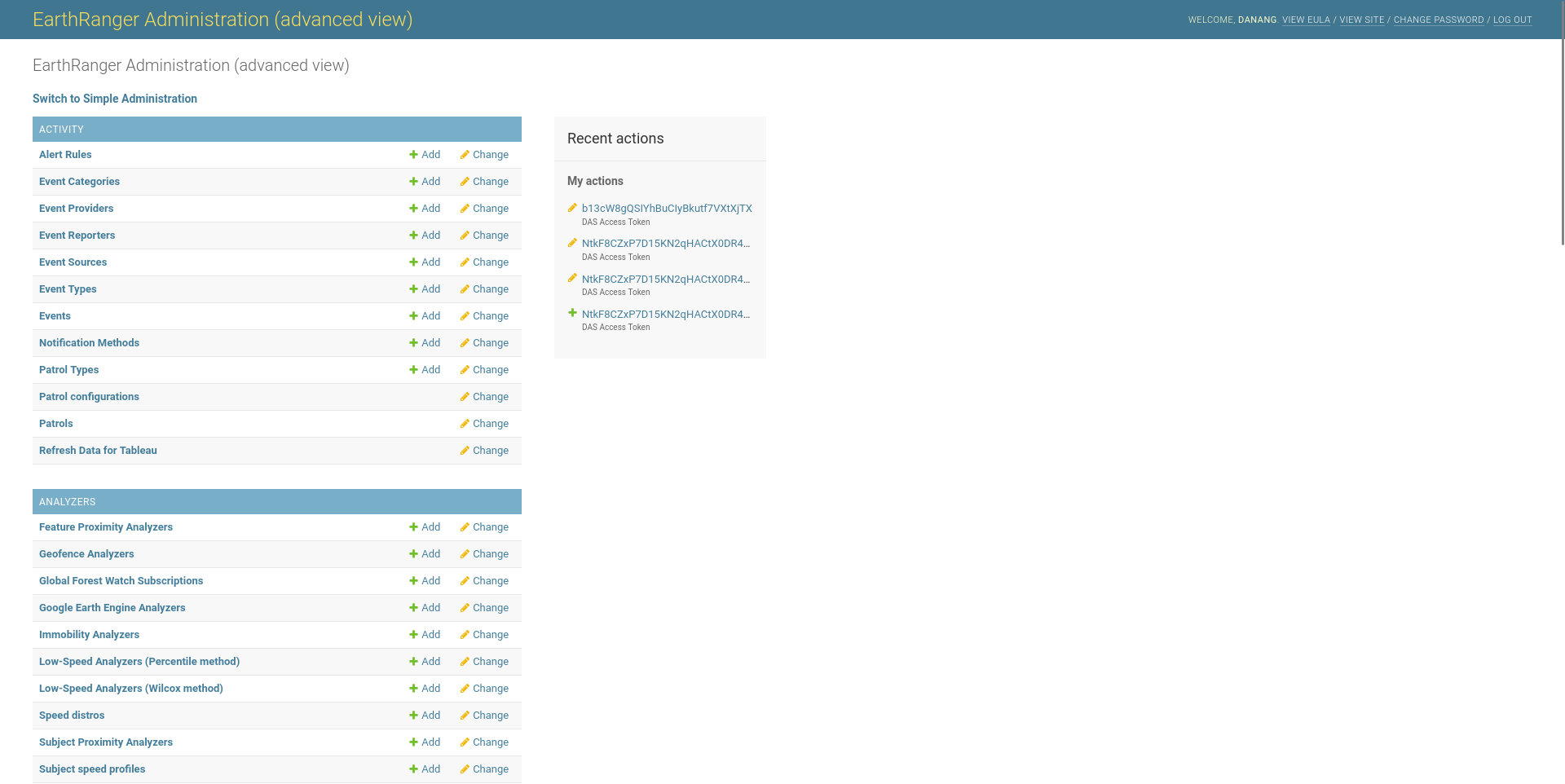This screenshot has height=784, width=1565.
Task: Open the View Site link
Action: (1362, 20)
